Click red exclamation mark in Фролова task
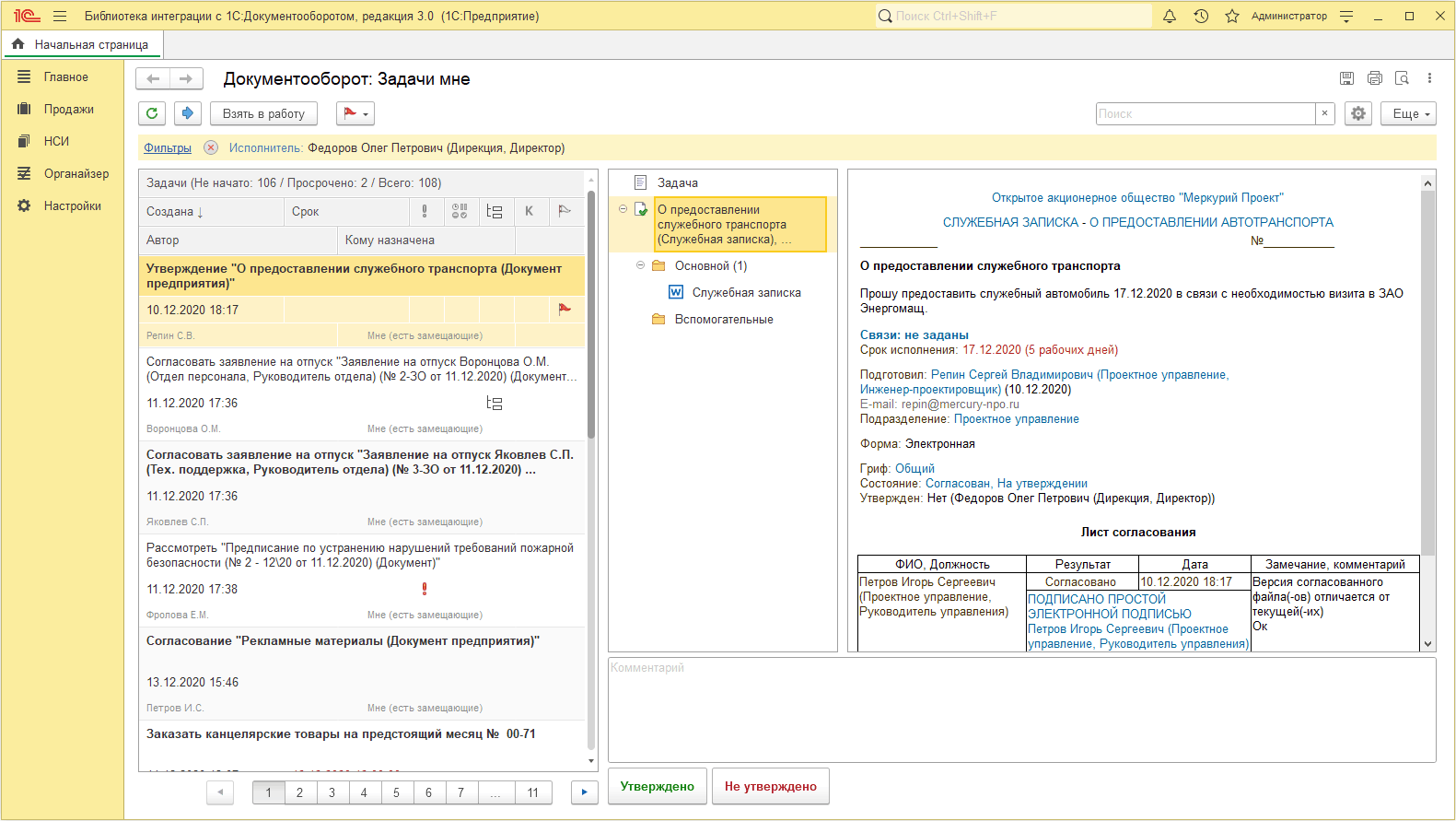The image size is (1456, 821). tap(425, 589)
